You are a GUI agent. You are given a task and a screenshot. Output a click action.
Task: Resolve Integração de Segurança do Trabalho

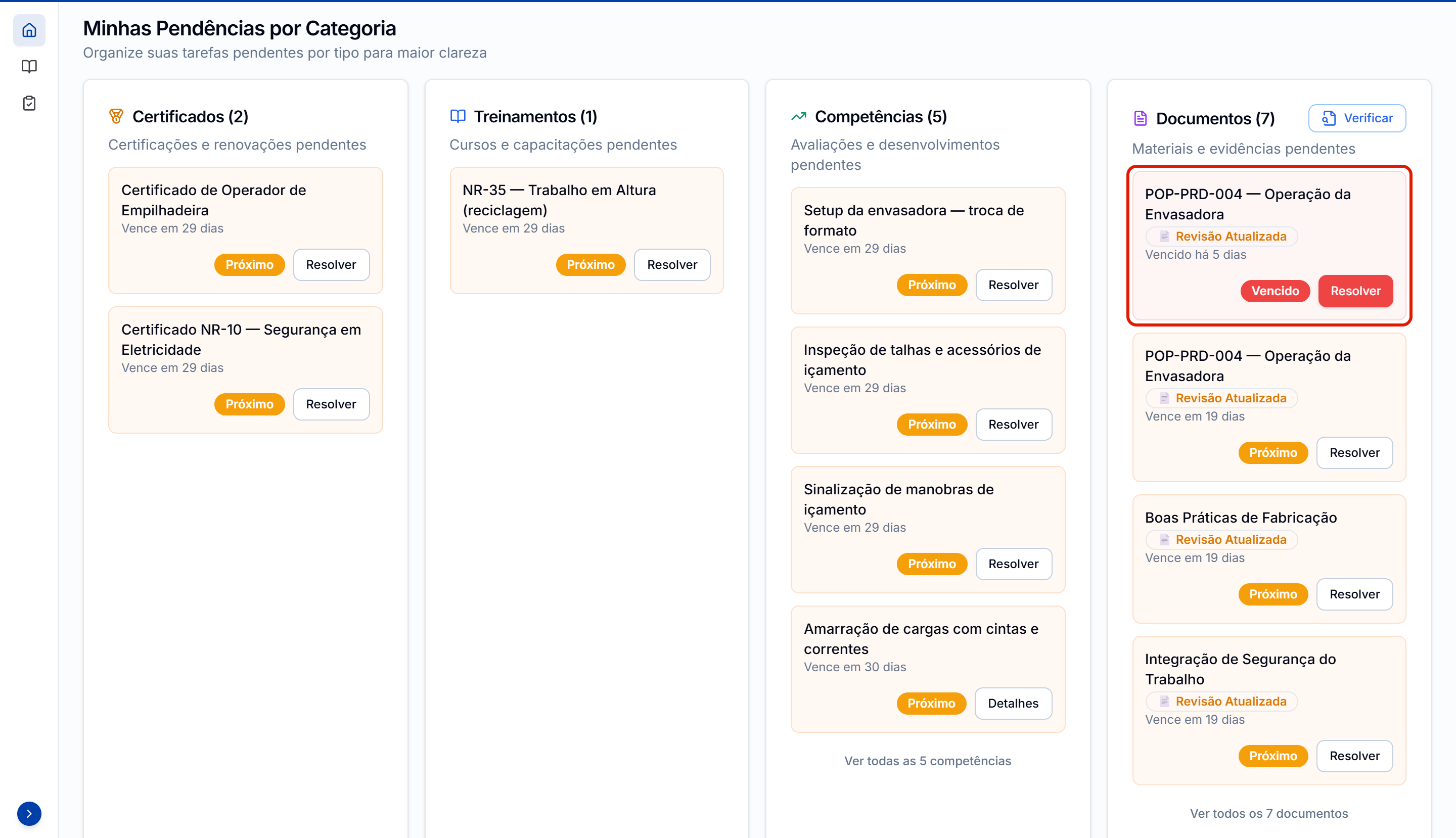point(1354,756)
